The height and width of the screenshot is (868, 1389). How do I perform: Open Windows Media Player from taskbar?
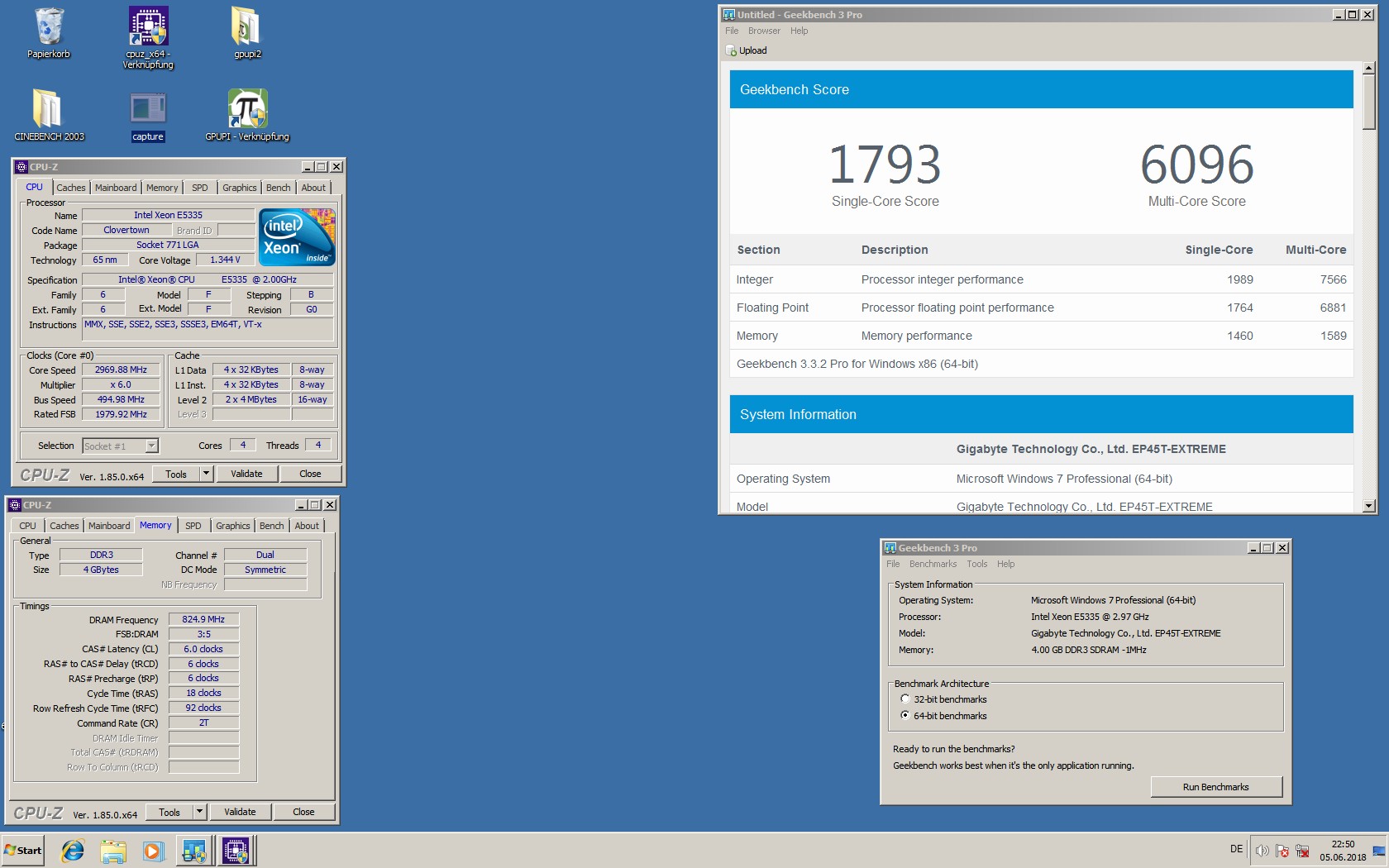tap(153, 851)
